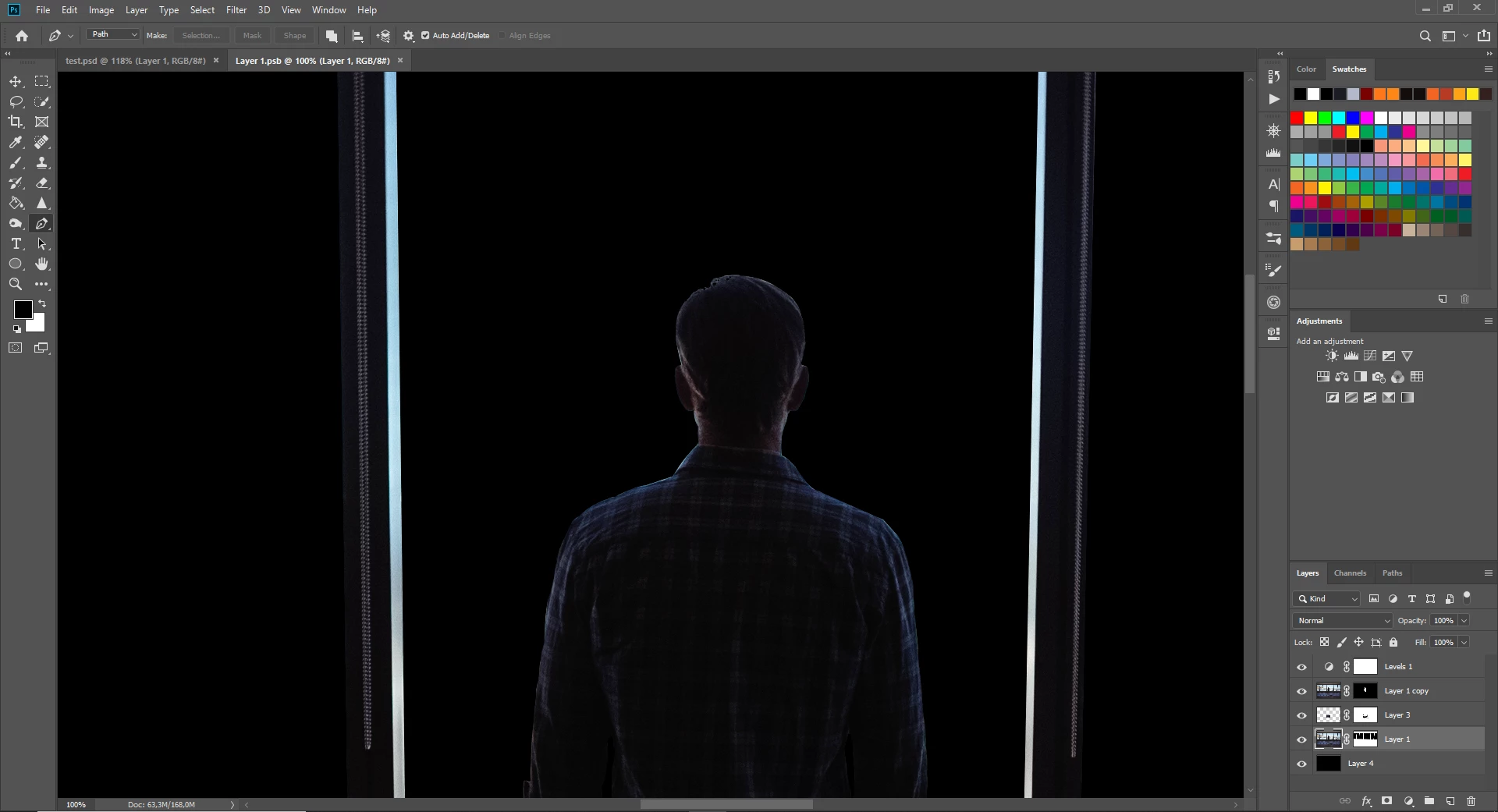The height and width of the screenshot is (812, 1498).
Task: Click the Shape button in options bar
Action: pyautogui.click(x=295, y=36)
